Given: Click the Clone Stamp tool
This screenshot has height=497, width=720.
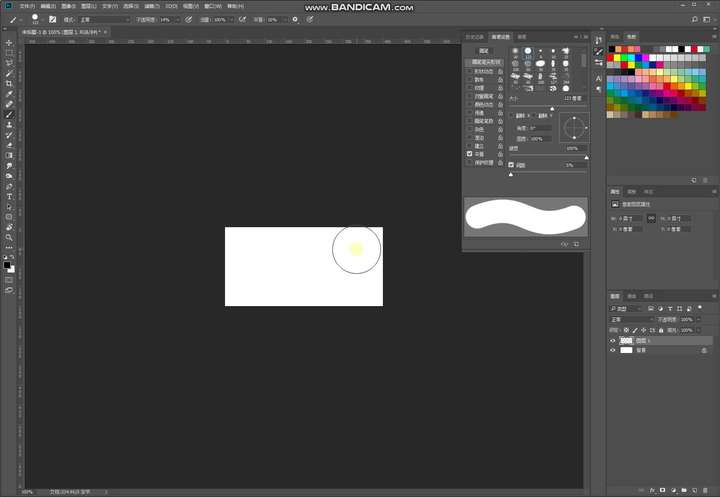Looking at the screenshot, I should click(9, 125).
